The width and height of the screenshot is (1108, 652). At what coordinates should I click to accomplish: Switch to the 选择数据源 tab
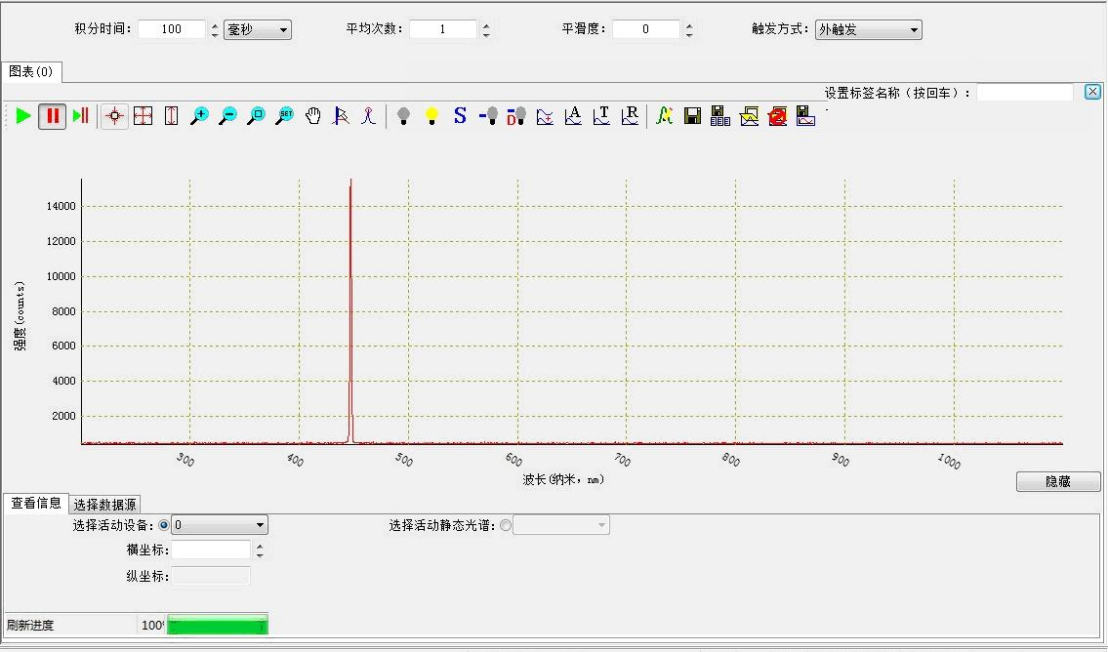click(x=105, y=504)
